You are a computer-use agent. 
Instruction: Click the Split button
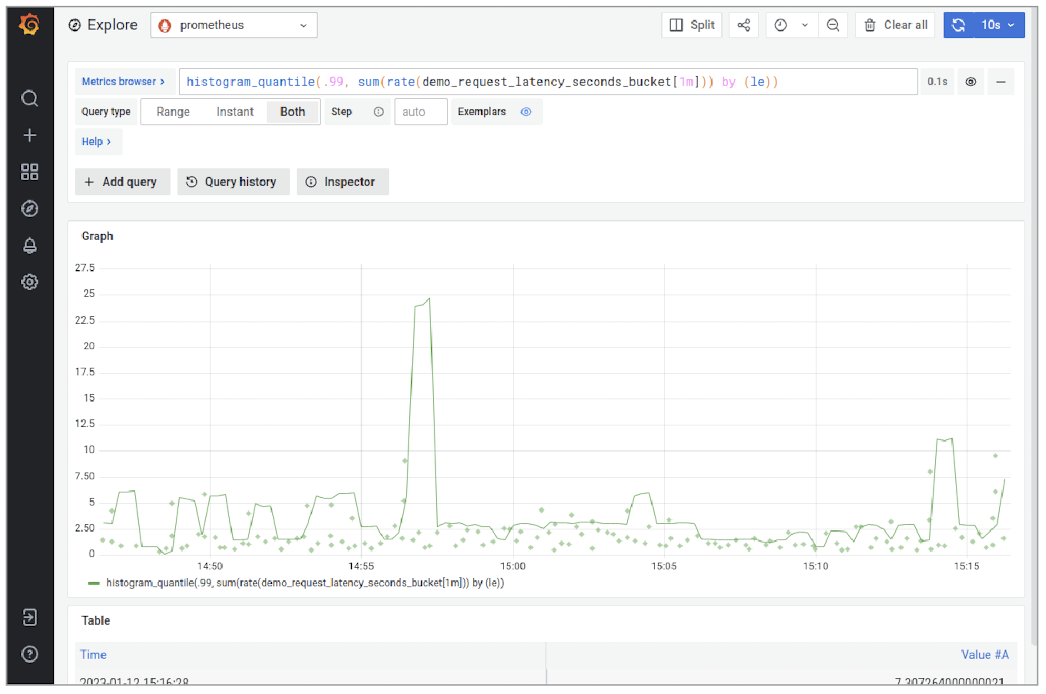pyautogui.click(x=692, y=25)
